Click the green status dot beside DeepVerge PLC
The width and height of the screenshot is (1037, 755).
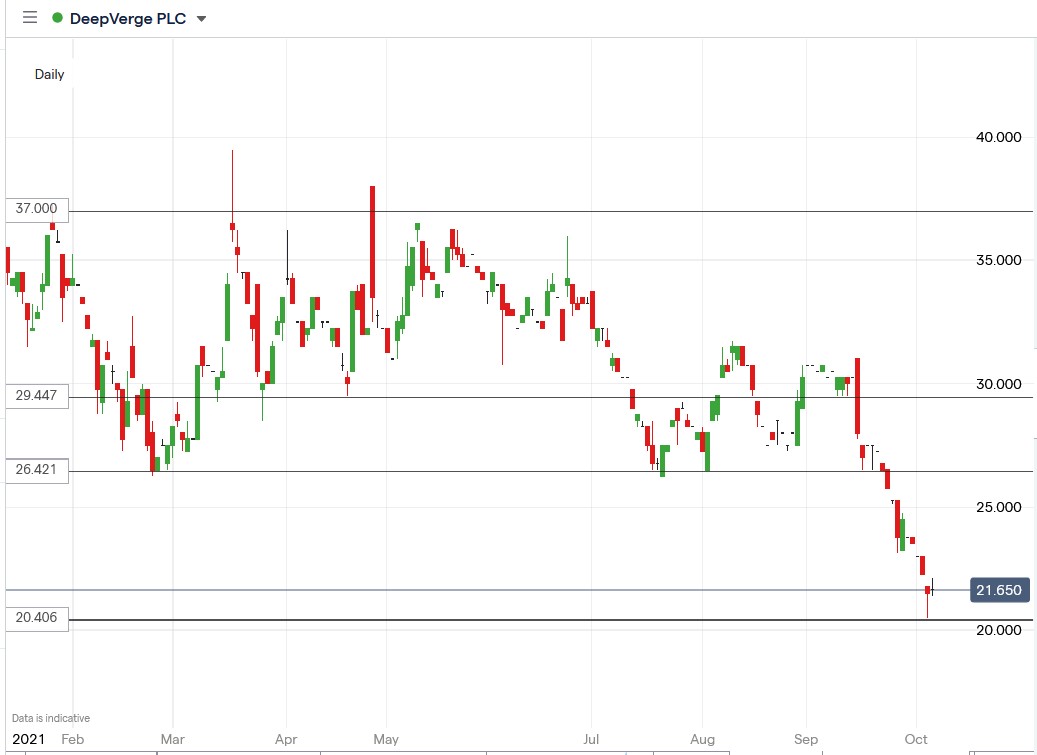pyautogui.click(x=58, y=17)
